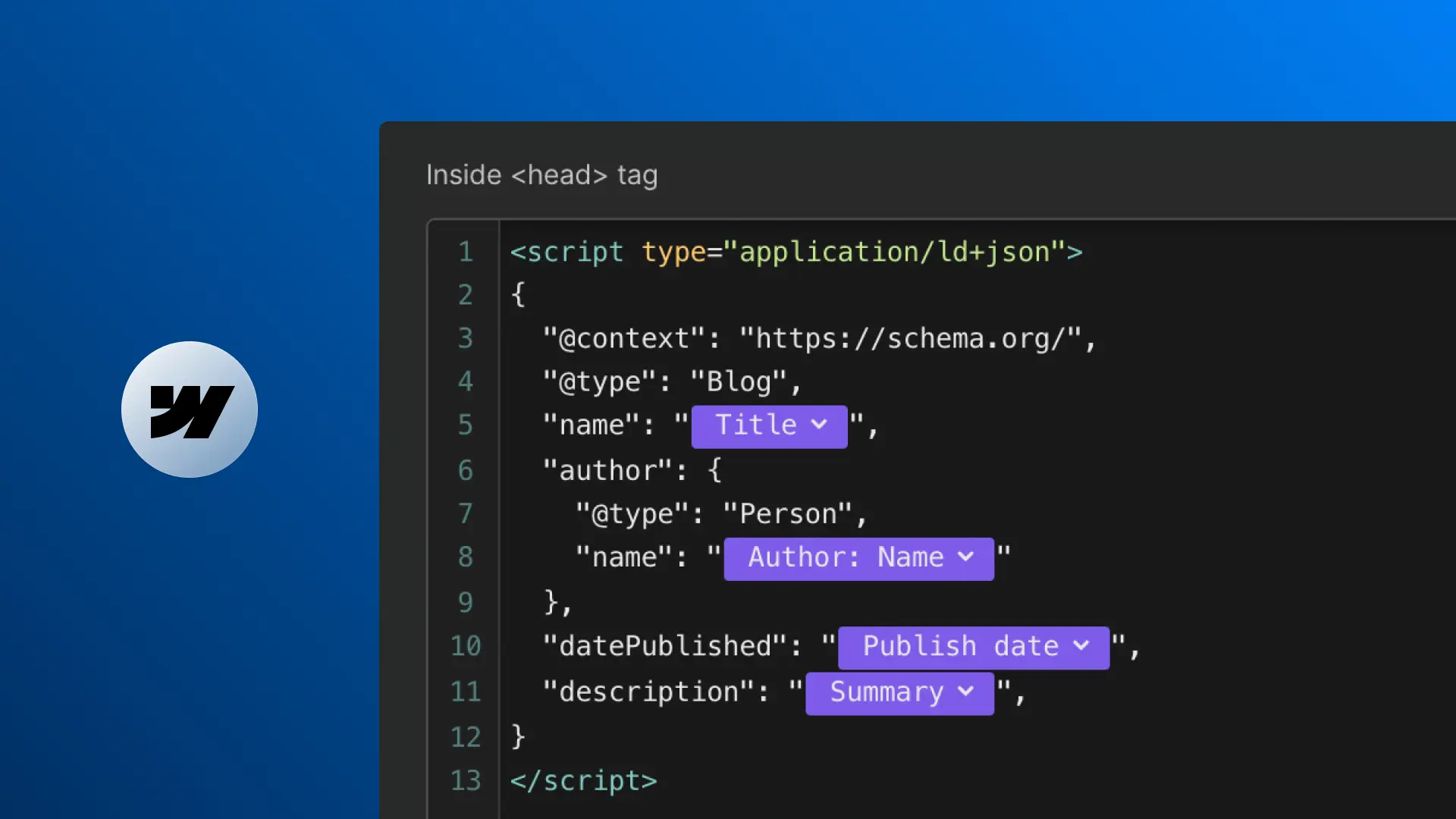
Task: Open the Publish date field dropdown
Action: 974,648
